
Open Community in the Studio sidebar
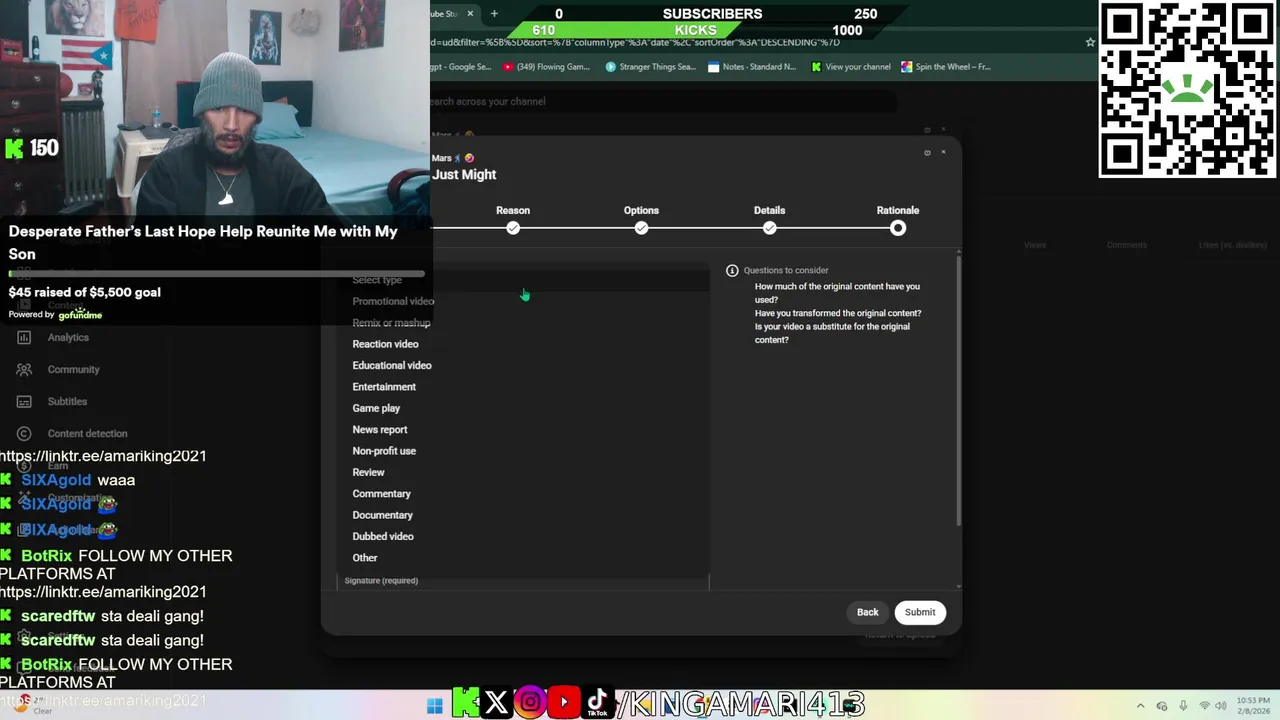coord(73,369)
